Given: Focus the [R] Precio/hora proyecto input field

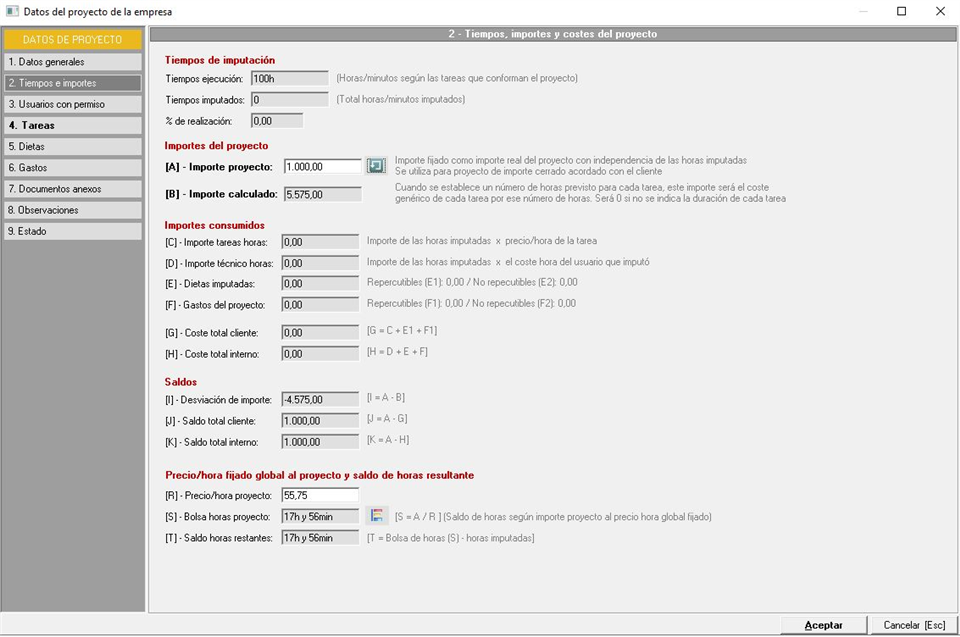Looking at the screenshot, I should (320, 495).
